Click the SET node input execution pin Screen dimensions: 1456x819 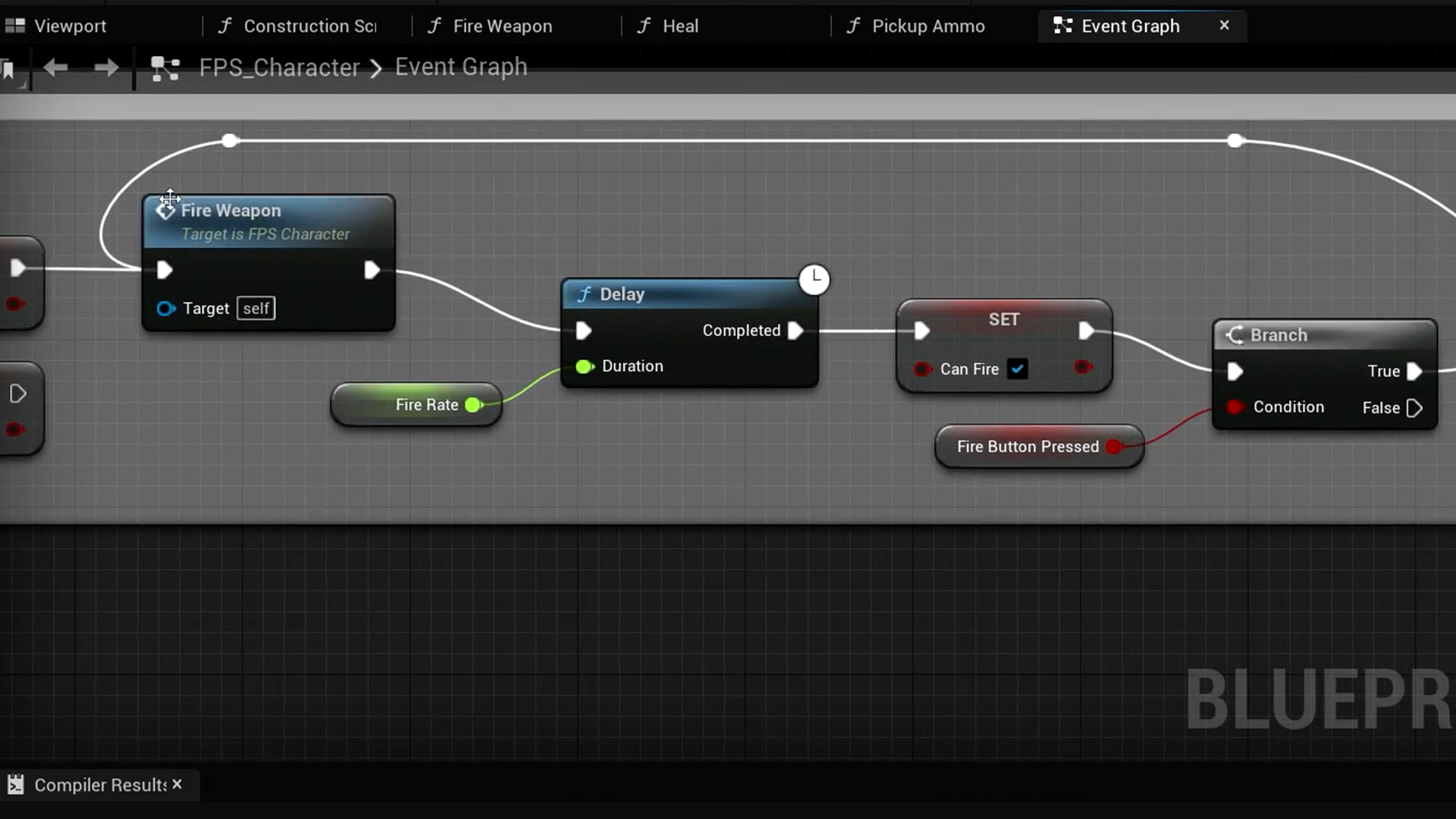921,331
